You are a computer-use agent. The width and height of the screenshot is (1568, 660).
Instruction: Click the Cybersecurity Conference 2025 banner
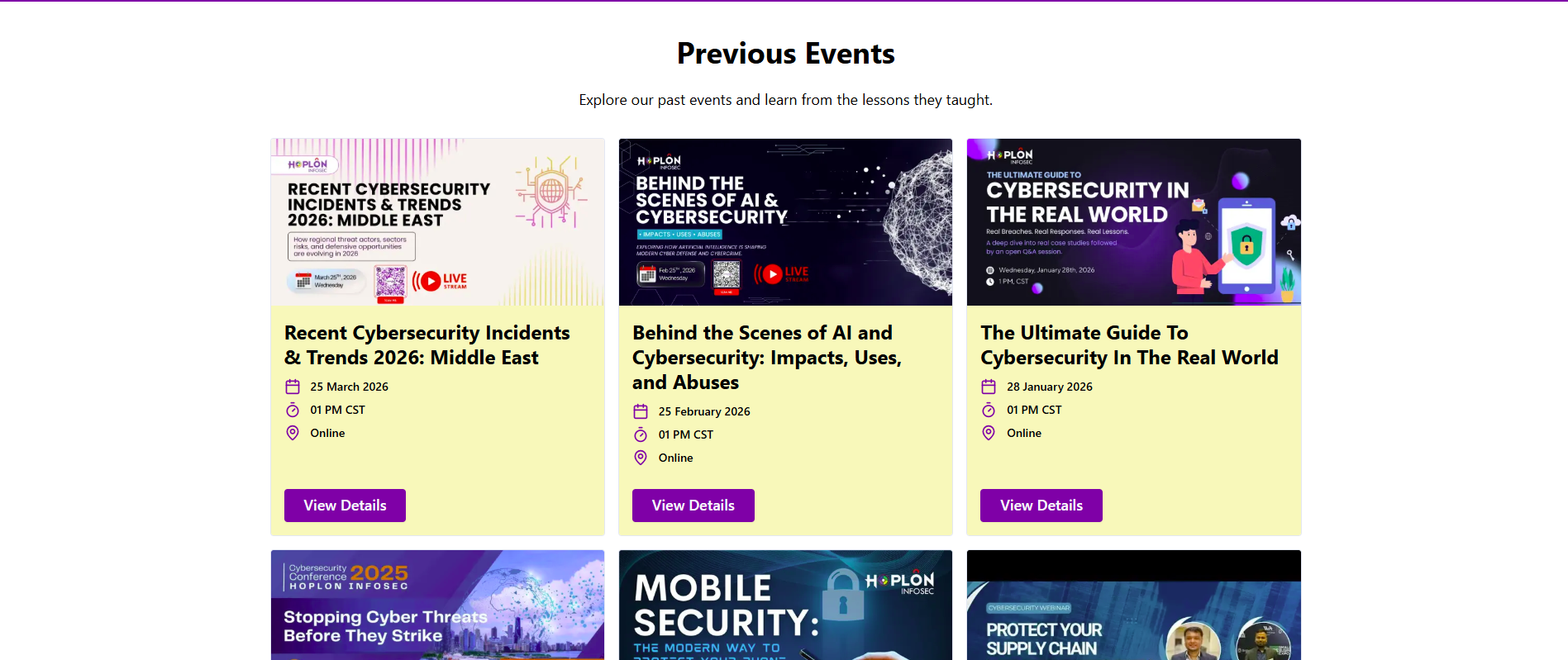[x=437, y=605]
